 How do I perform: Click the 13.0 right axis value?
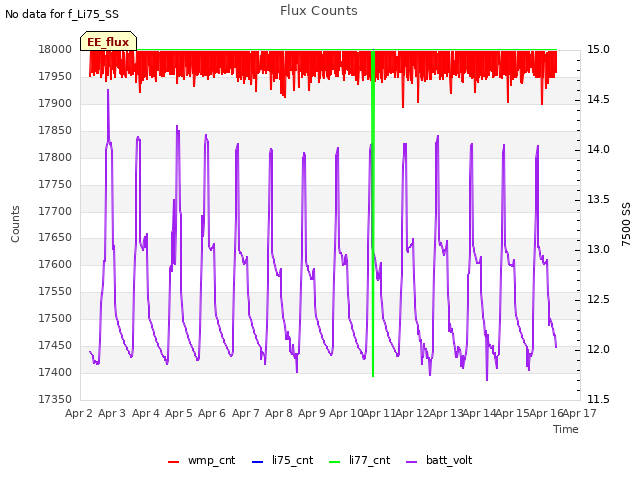pyautogui.click(x=598, y=249)
